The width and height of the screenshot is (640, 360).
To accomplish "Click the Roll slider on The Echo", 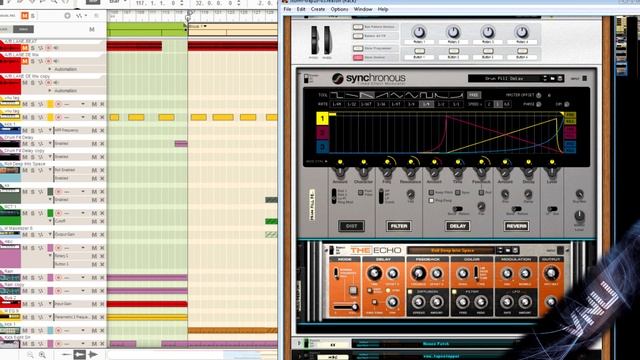I will point(346,307).
